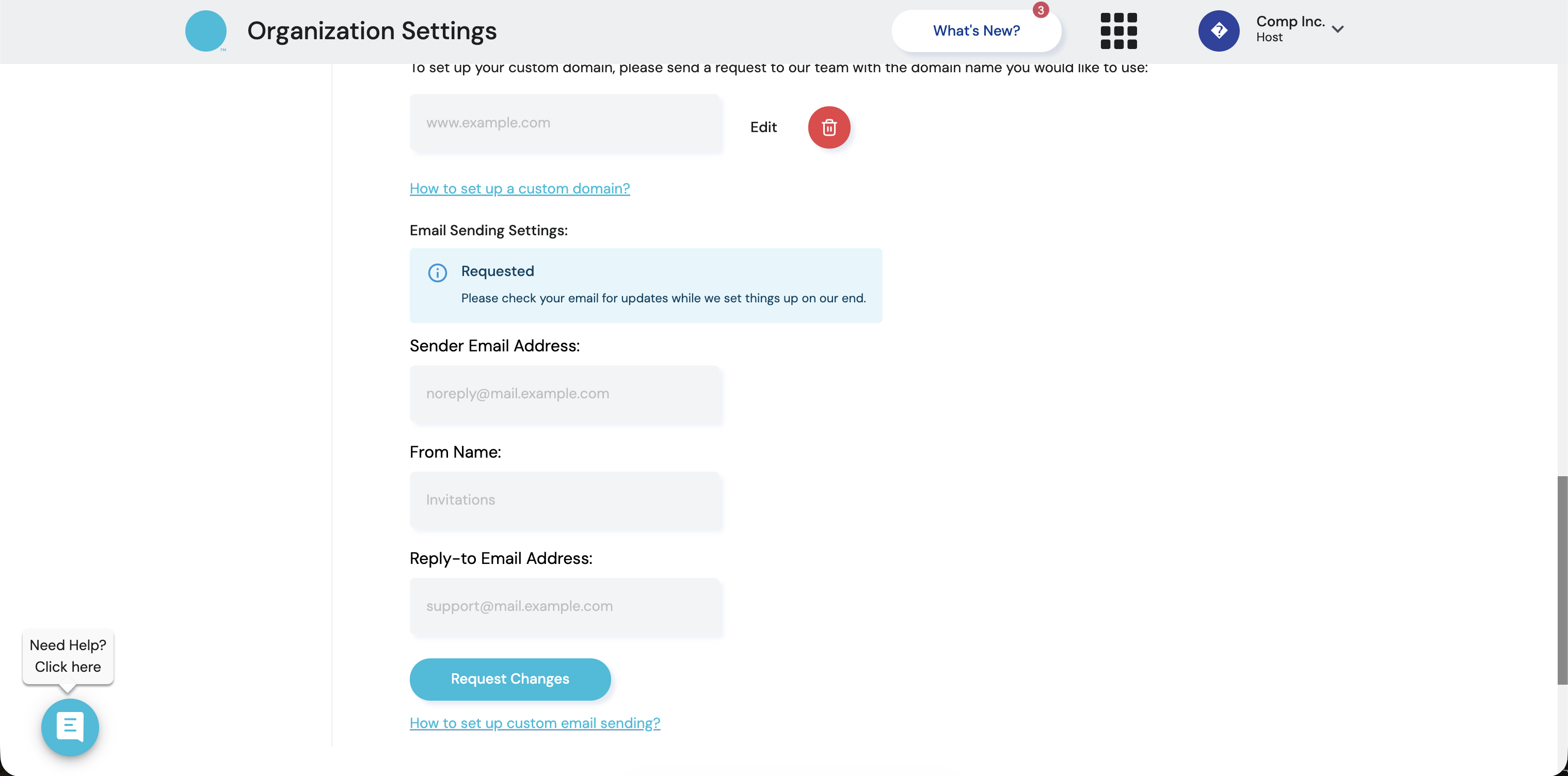Open the What's New panel

975,31
